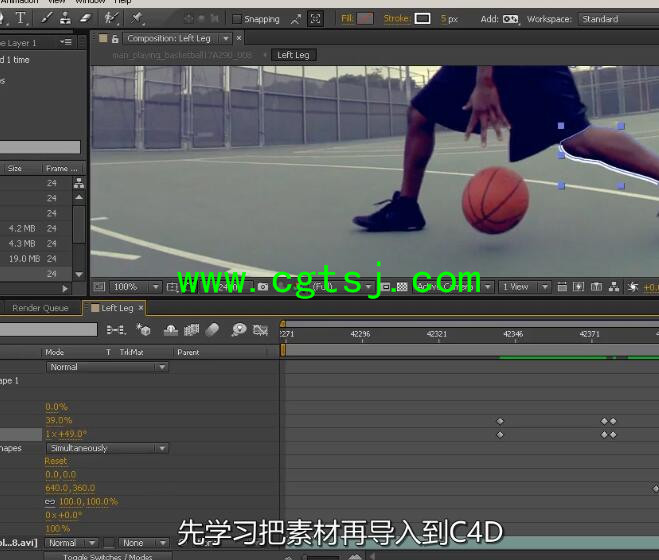
Task: Select the Roto Brush tool
Action: 111,18
